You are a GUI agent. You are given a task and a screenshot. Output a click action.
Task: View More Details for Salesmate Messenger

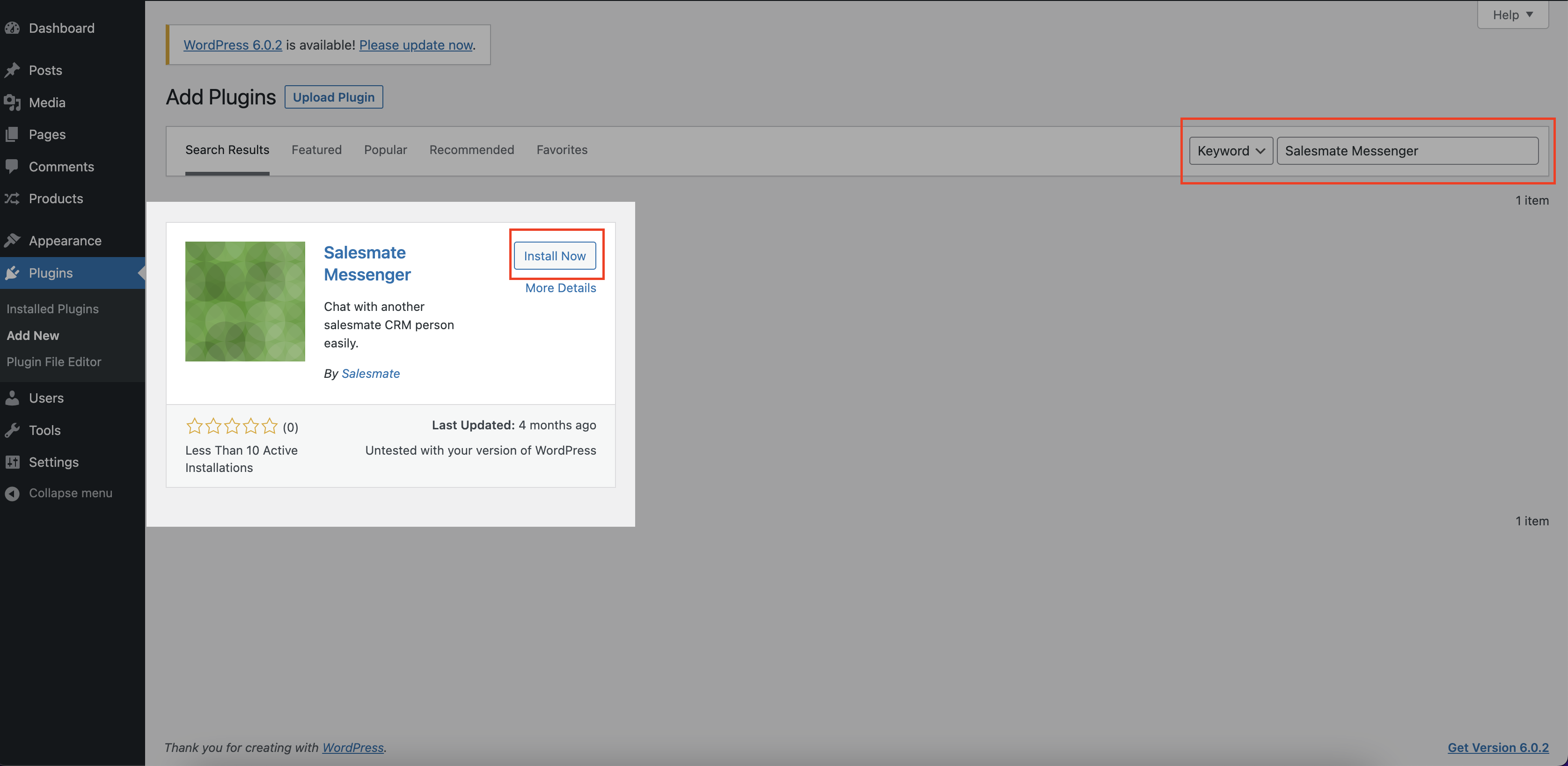560,287
